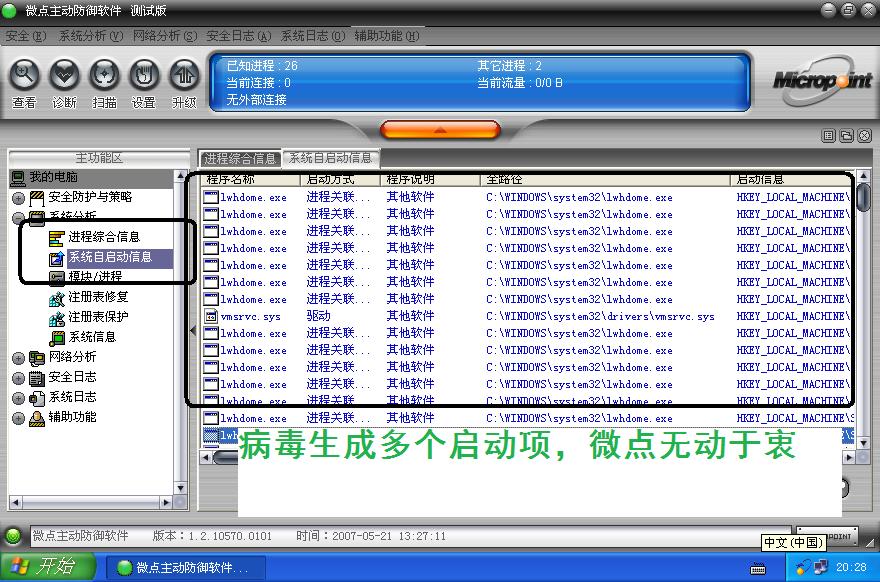Select 注册表保护 in the sidebar tree
880x582 pixels.
click(x=98, y=317)
